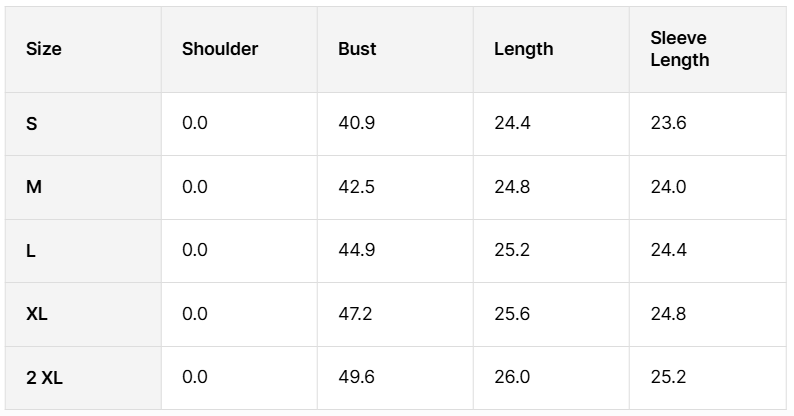Select the 42.5 bust measurement cell
Screen dimensions: 794x416
(x=356, y=187)
